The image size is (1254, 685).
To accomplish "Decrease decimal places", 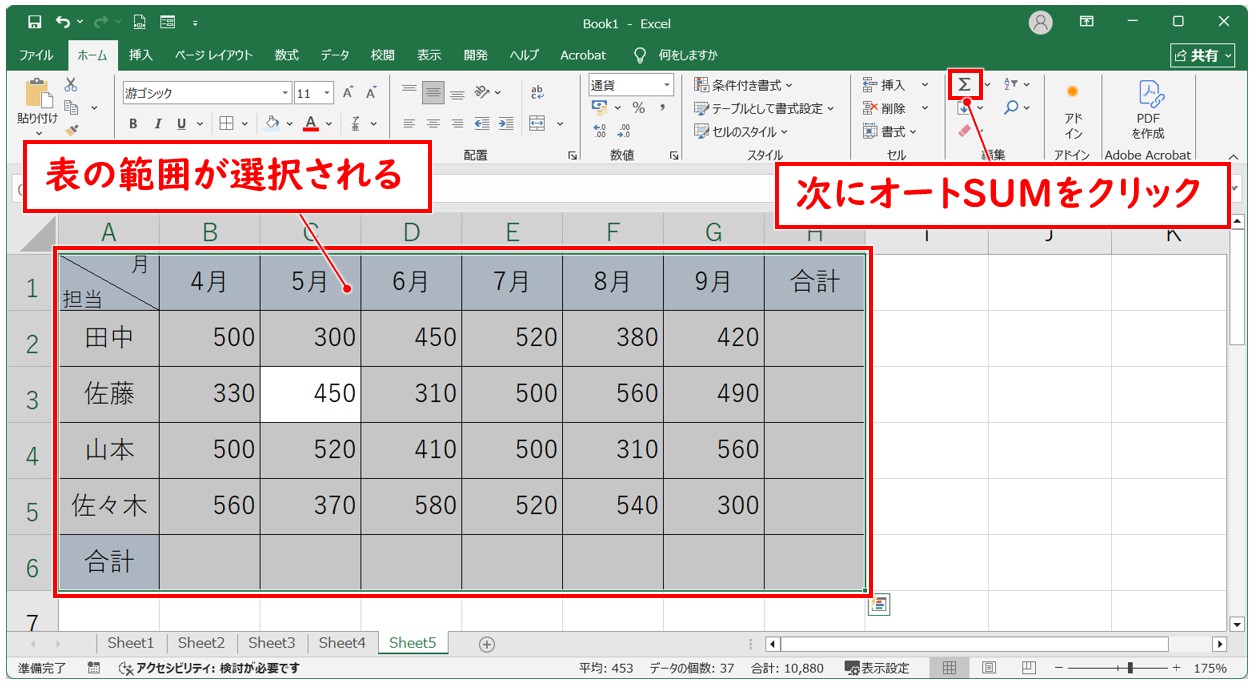I will click(624, 130).
